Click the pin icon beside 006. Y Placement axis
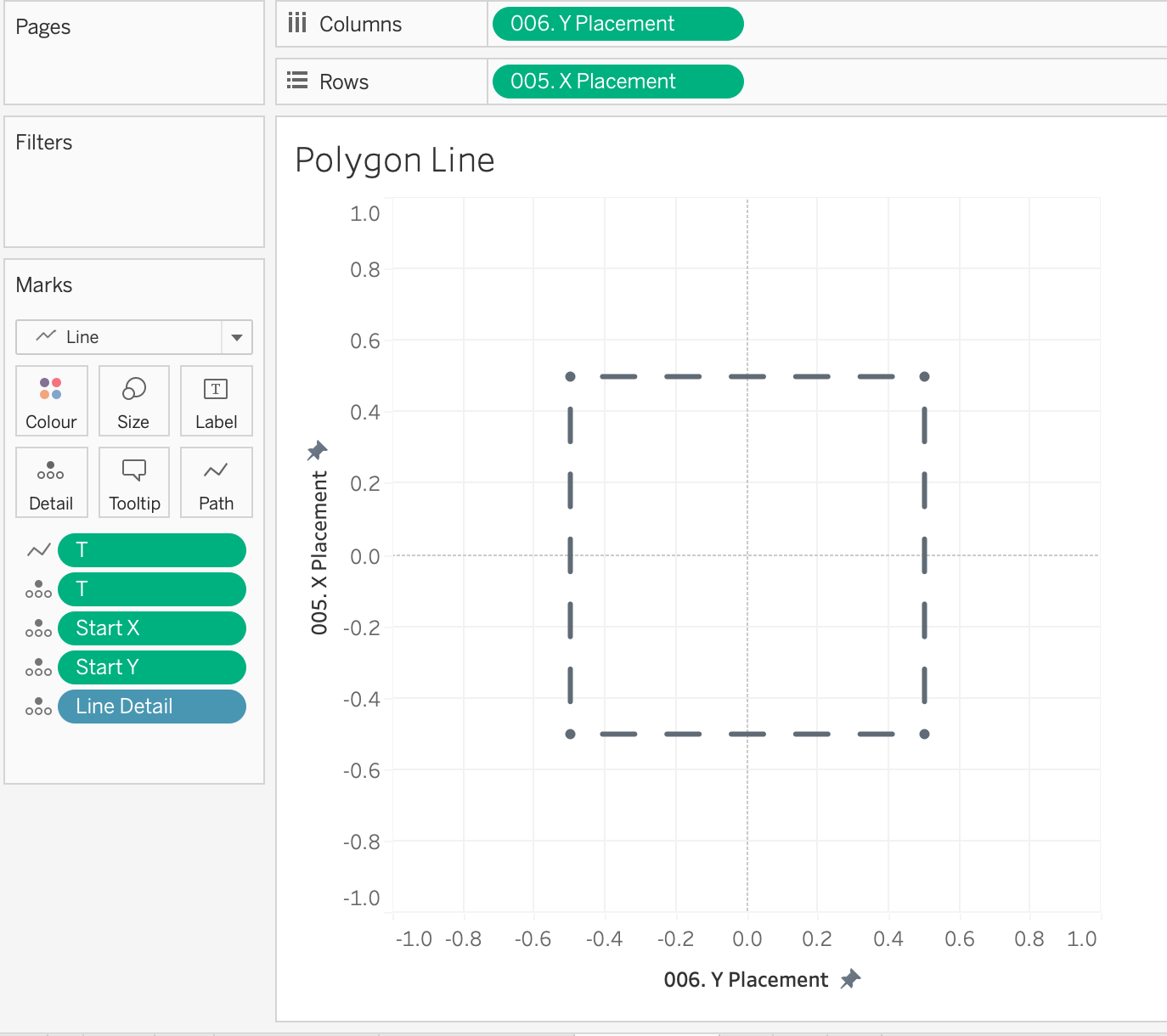 850,979
